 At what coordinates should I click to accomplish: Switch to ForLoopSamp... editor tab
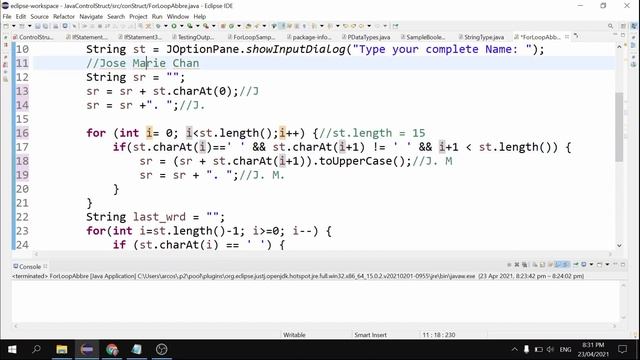click(x=251, y=37)
